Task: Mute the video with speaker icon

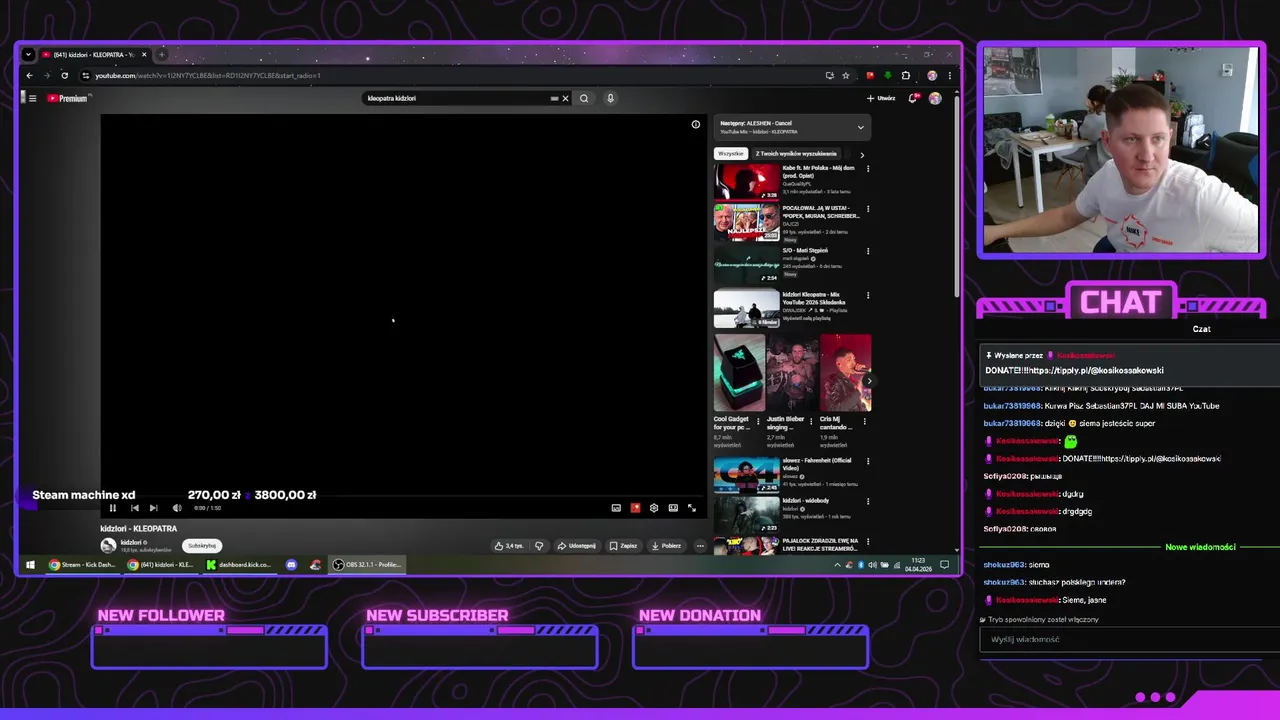Action: 177,508
